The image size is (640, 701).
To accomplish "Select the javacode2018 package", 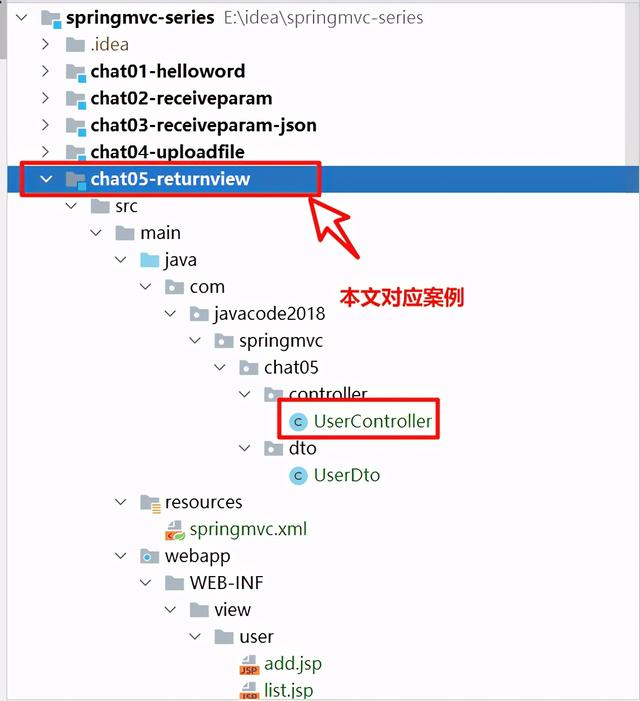I will tap(269, 314).
